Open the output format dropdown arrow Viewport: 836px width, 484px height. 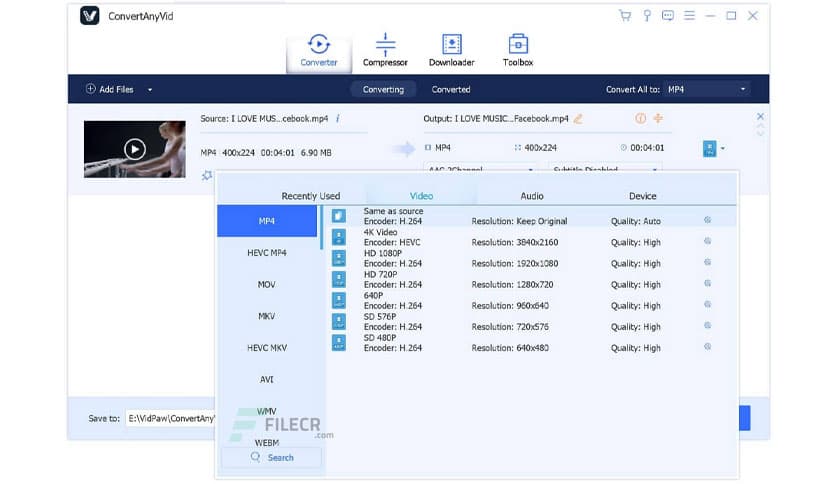[x=723, y=149]
